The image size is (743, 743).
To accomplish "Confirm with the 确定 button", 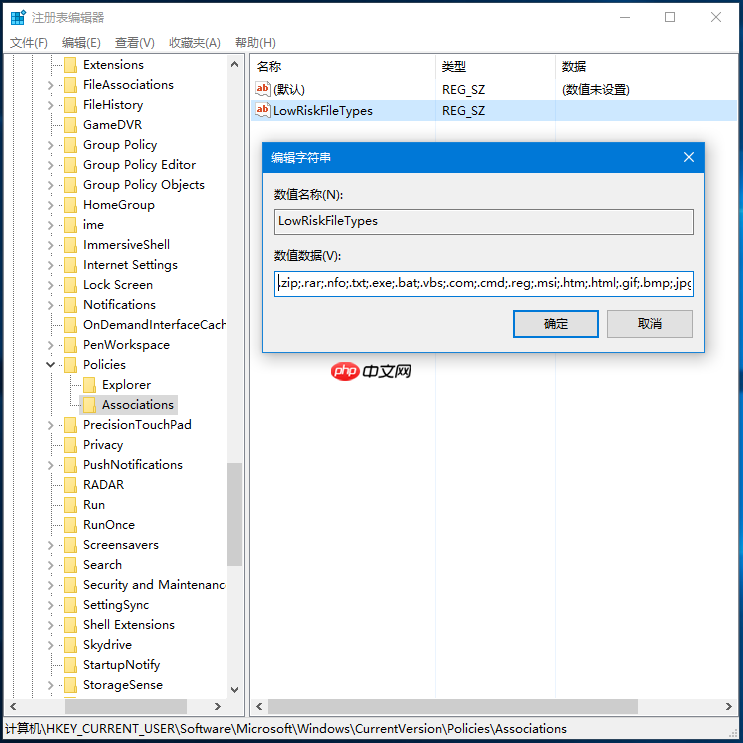I will click(555, 324).
